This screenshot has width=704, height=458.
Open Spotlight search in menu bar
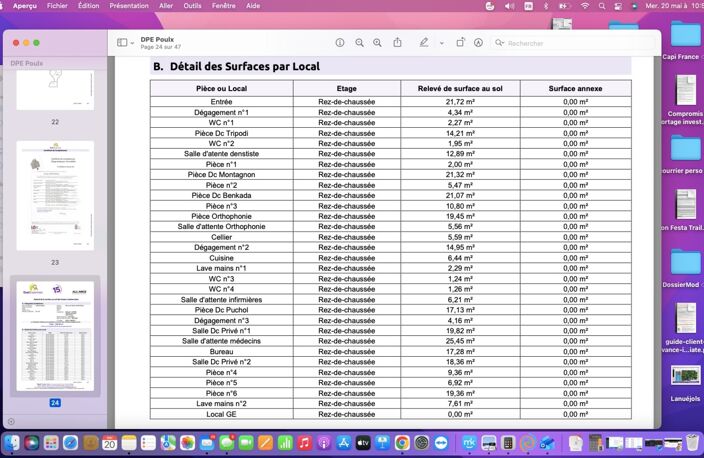(x=602, y=6)
